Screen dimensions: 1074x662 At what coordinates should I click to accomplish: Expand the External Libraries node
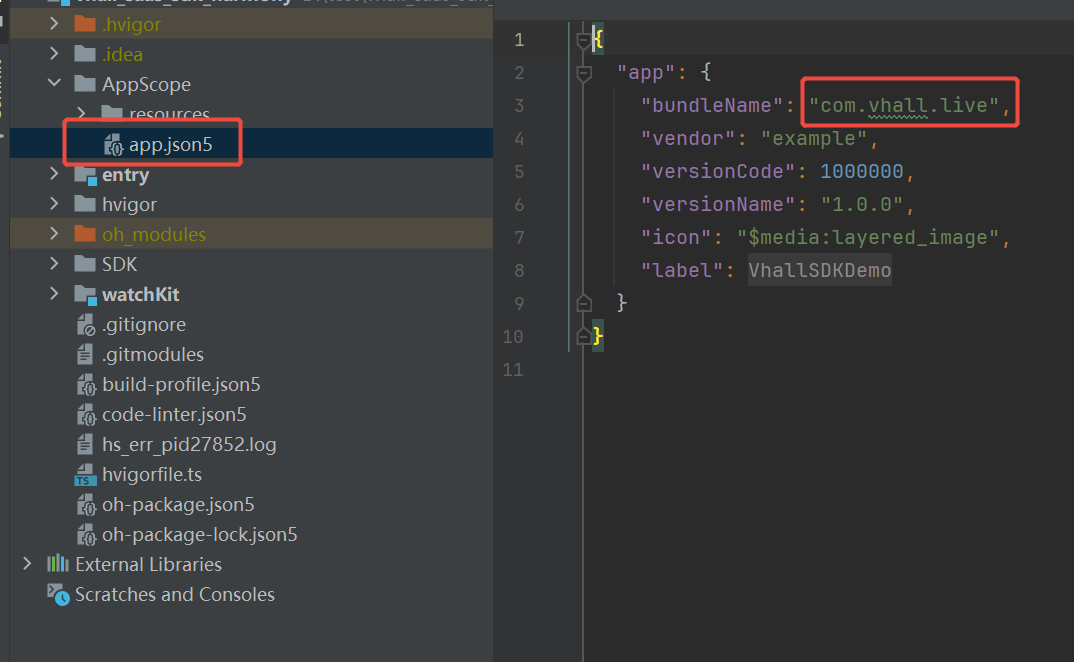click(27, 564)
